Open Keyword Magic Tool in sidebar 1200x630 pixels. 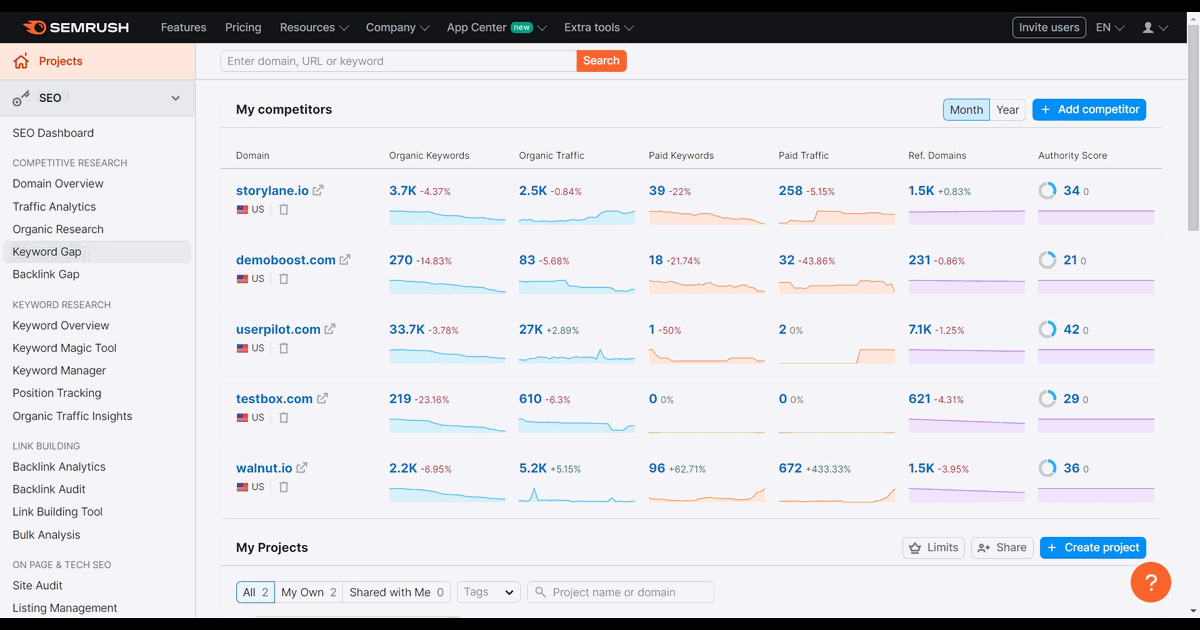(x=64, y=348)
